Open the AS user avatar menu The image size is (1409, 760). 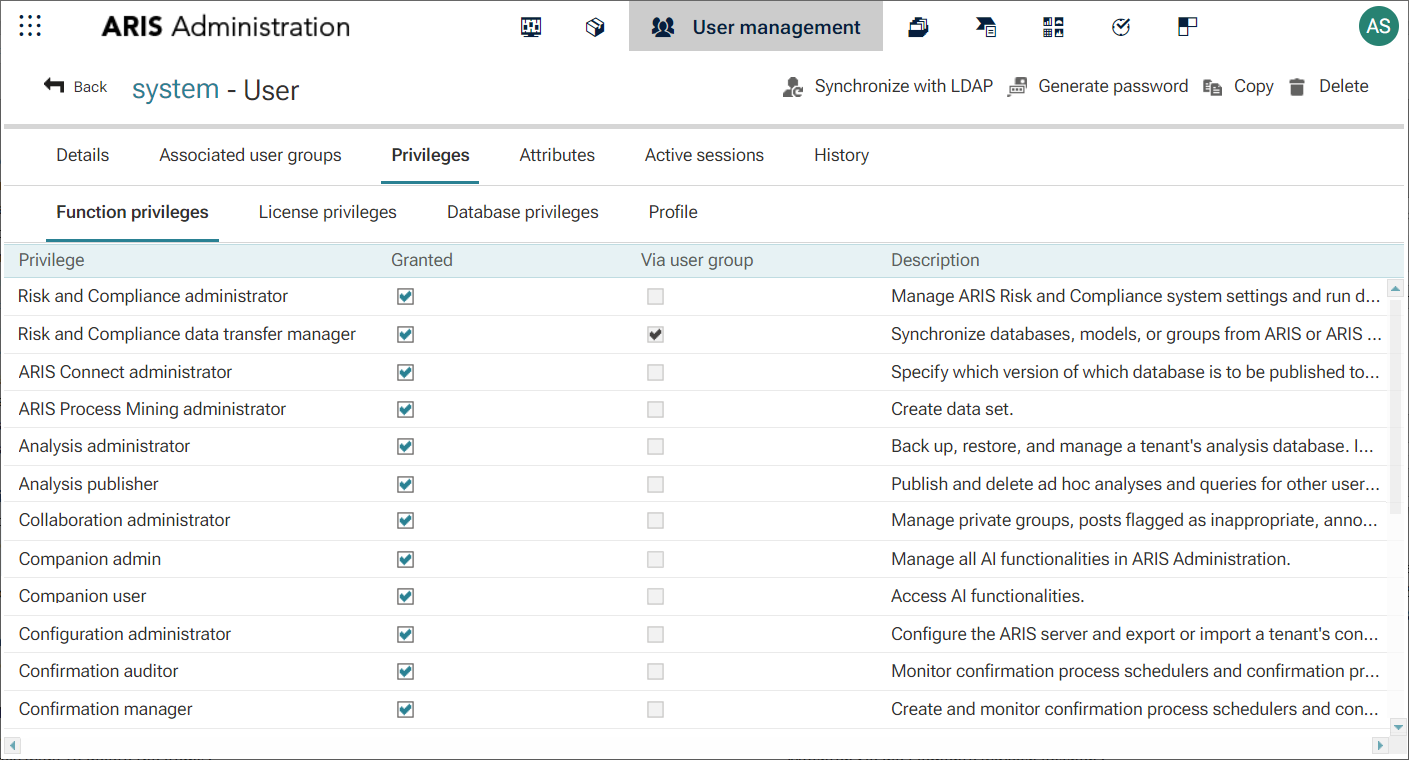tap(1378, 26)
